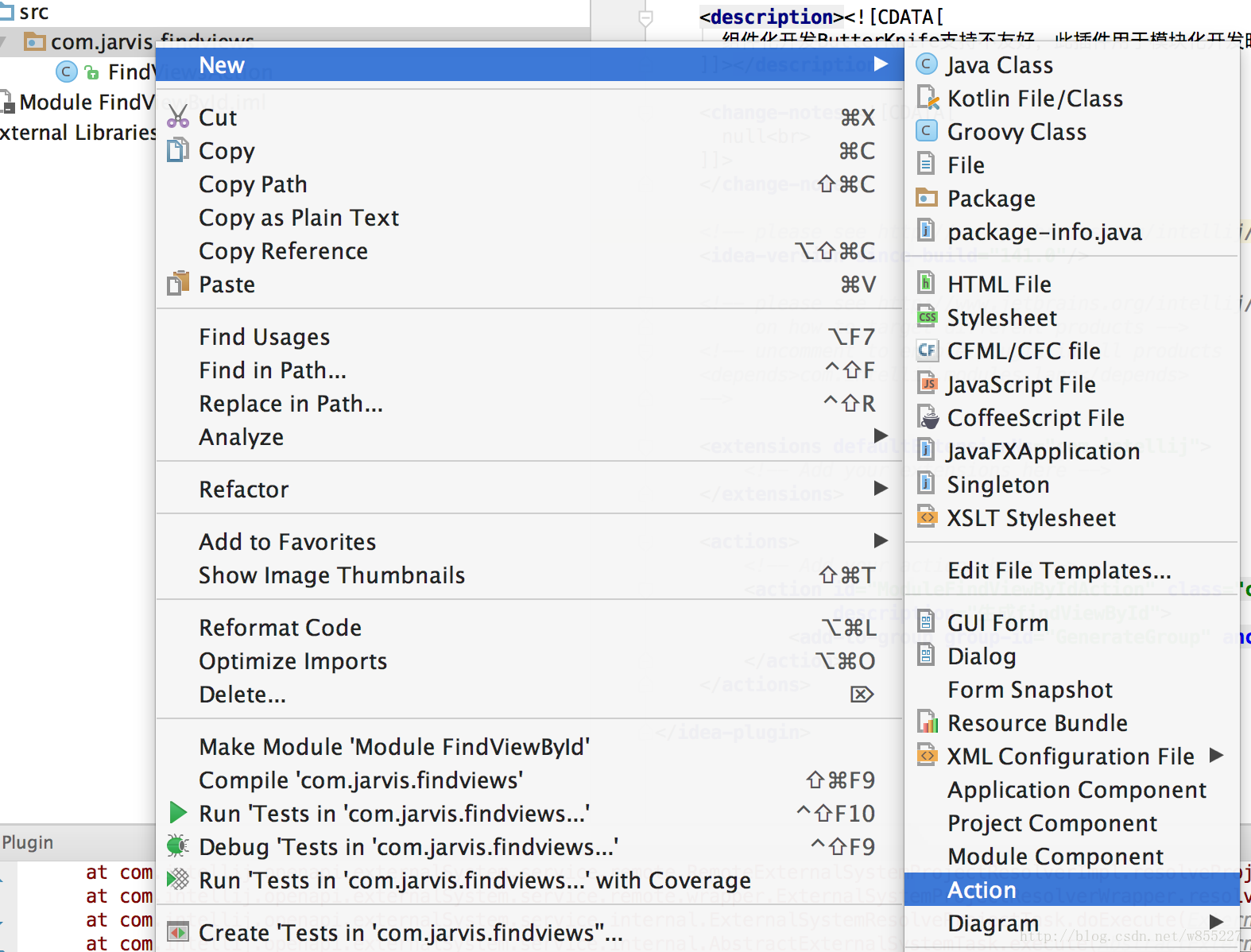Select the src folder in project tree
The height and width of the screenshot is (952, 1251).
coord(33,12)
